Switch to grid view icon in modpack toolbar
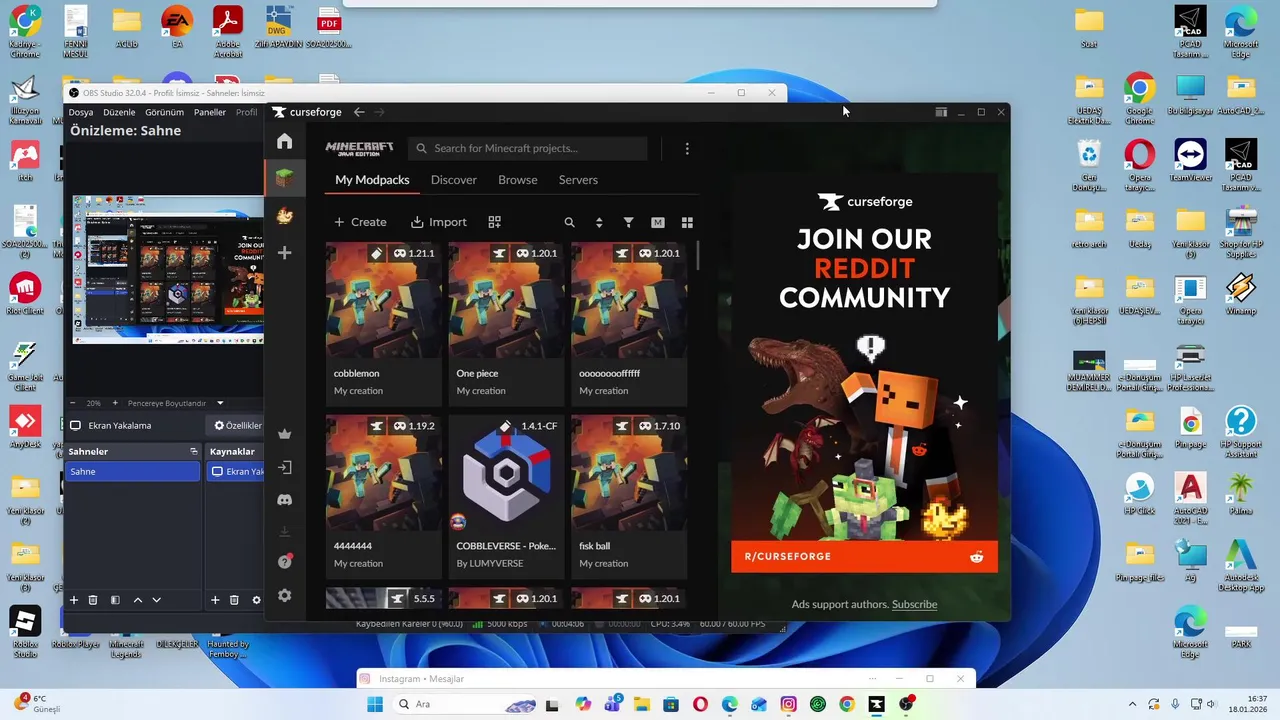The height and width of the screenshot is (720, 1280). coord(687,222)
